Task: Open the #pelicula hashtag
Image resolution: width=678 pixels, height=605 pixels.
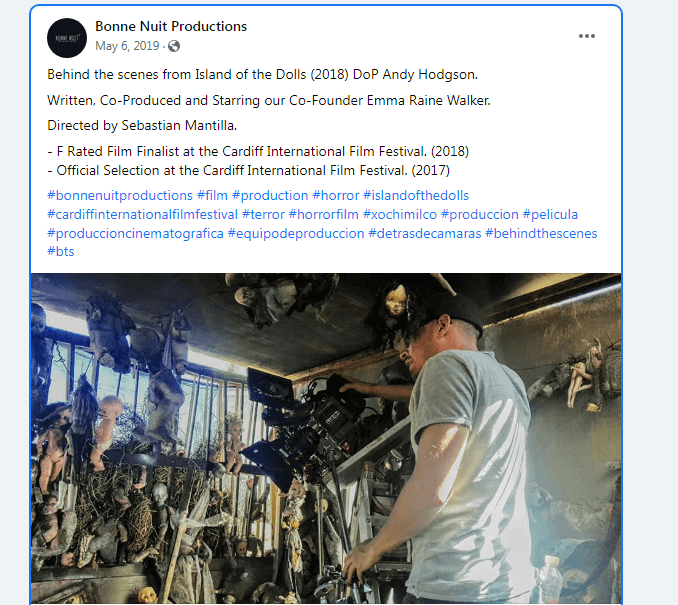Action: (550, 214)
